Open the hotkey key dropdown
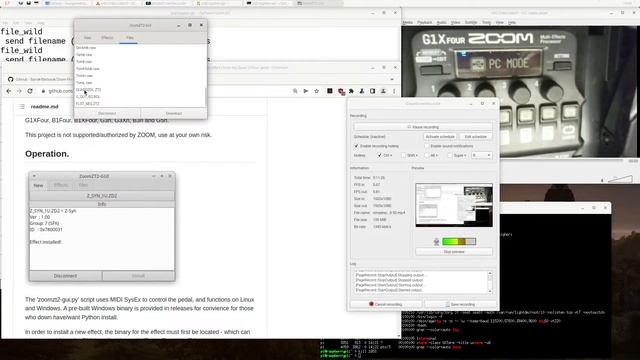 481,155
